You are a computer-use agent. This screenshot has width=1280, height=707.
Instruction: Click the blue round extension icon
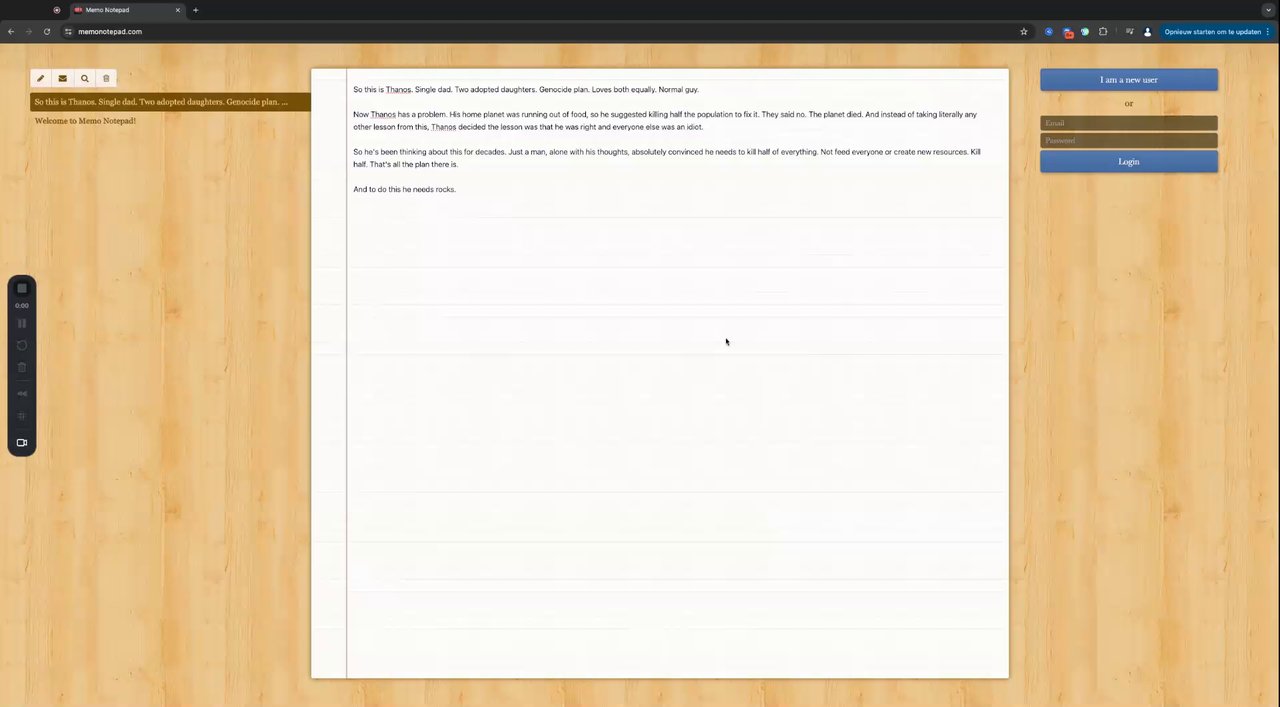[1049, 32]
